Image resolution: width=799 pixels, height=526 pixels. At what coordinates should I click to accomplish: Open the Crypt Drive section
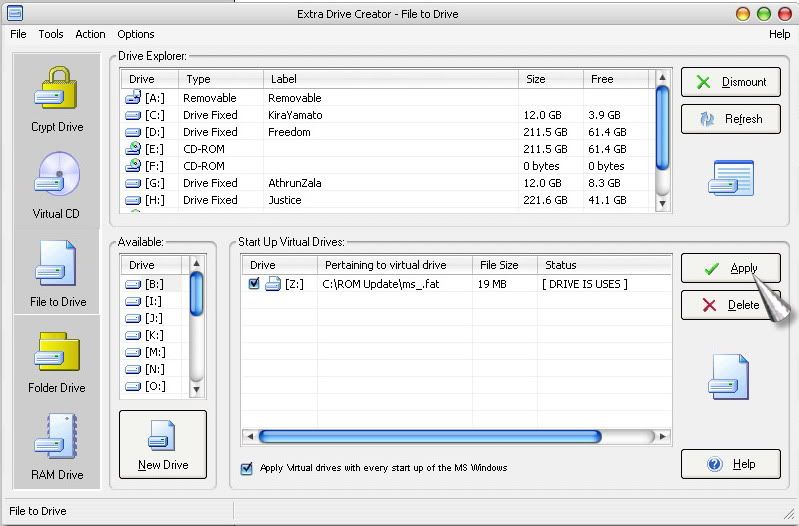click(x=56, y=97)
